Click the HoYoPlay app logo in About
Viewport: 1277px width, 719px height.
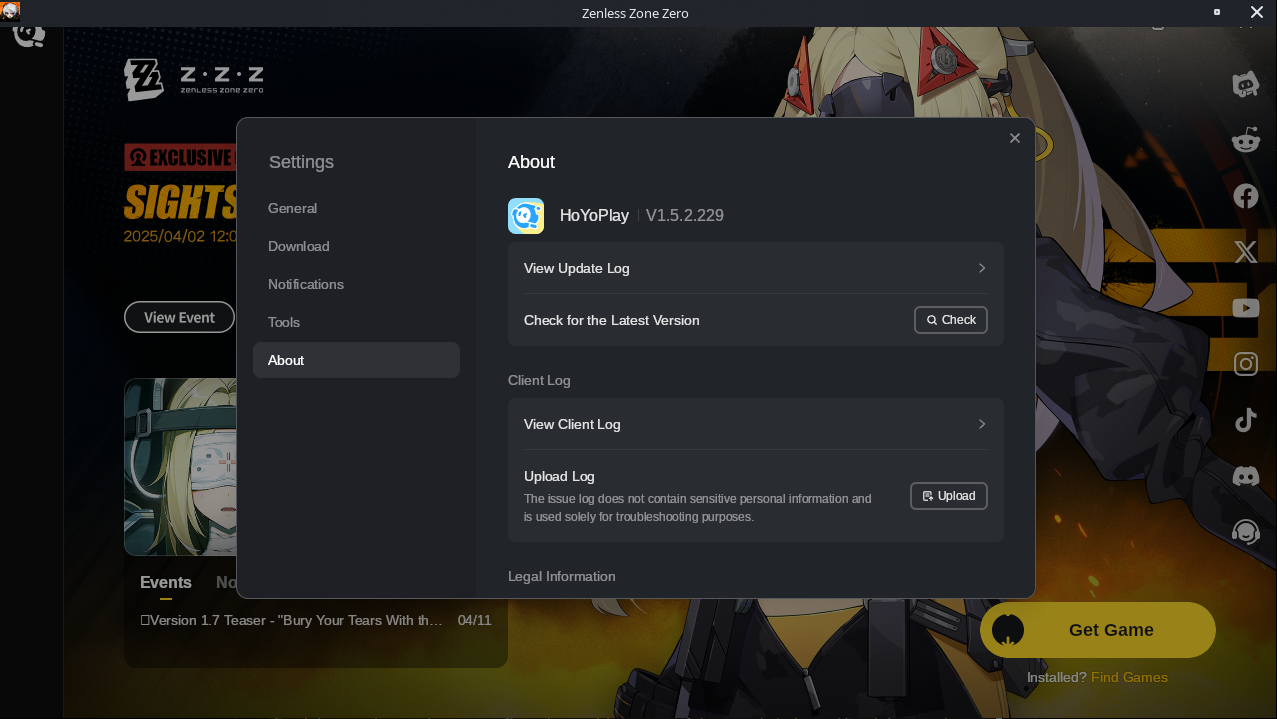pyautogui.click(x=526, y=216)
